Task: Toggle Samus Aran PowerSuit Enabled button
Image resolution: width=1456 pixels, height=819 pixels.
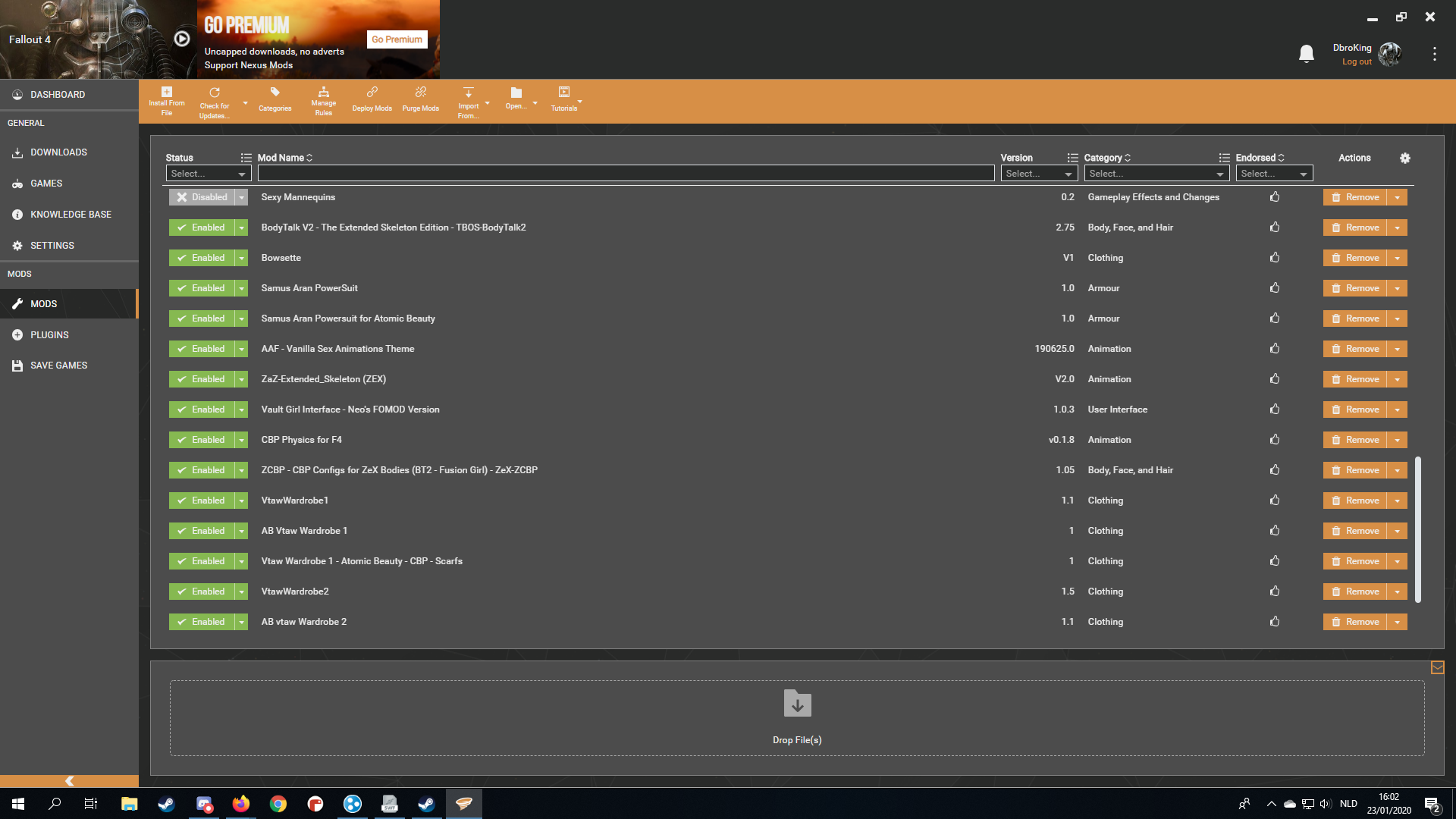Action: tap(202, 288)
